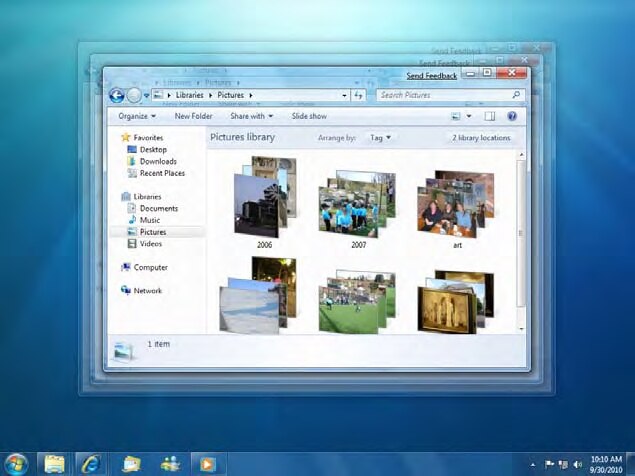Select the green soccer field picture stack
Viewport: 635px width, 476px height.
pos(357,302)
